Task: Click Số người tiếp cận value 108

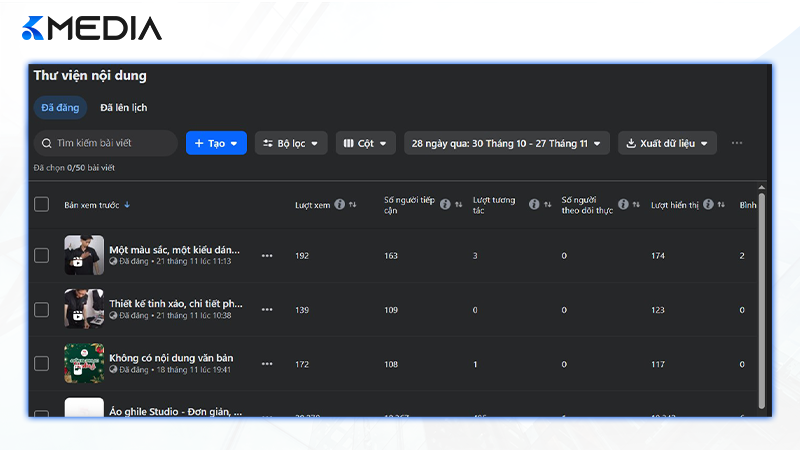Action: pos(391,364)
